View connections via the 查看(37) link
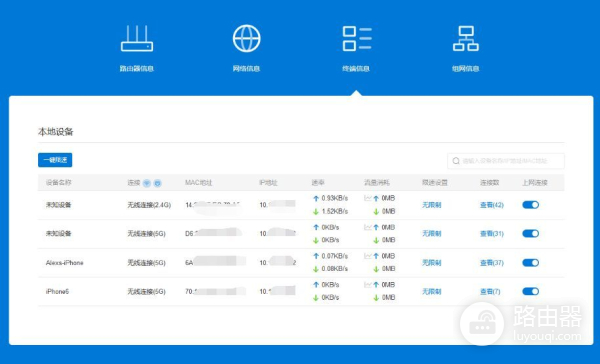Image resolution: width=600 pixels, height=364 pixels. coord(492,263)
